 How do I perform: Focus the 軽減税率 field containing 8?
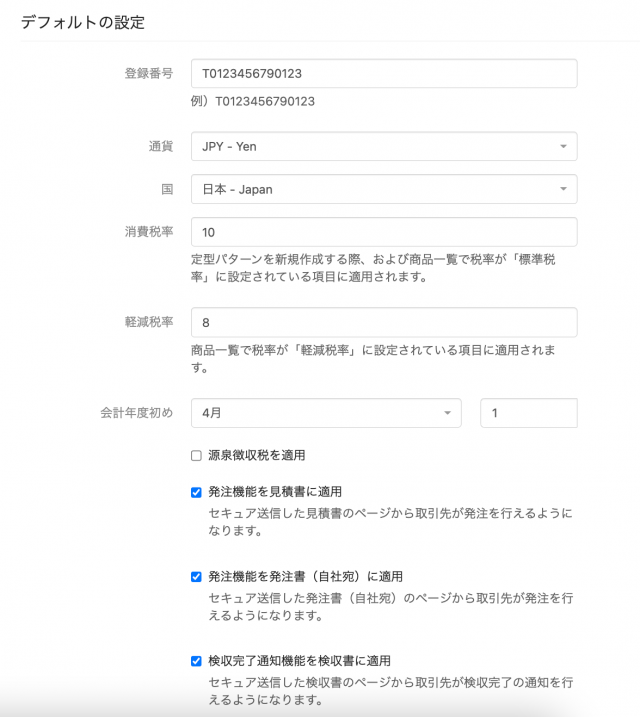(384, 322)
